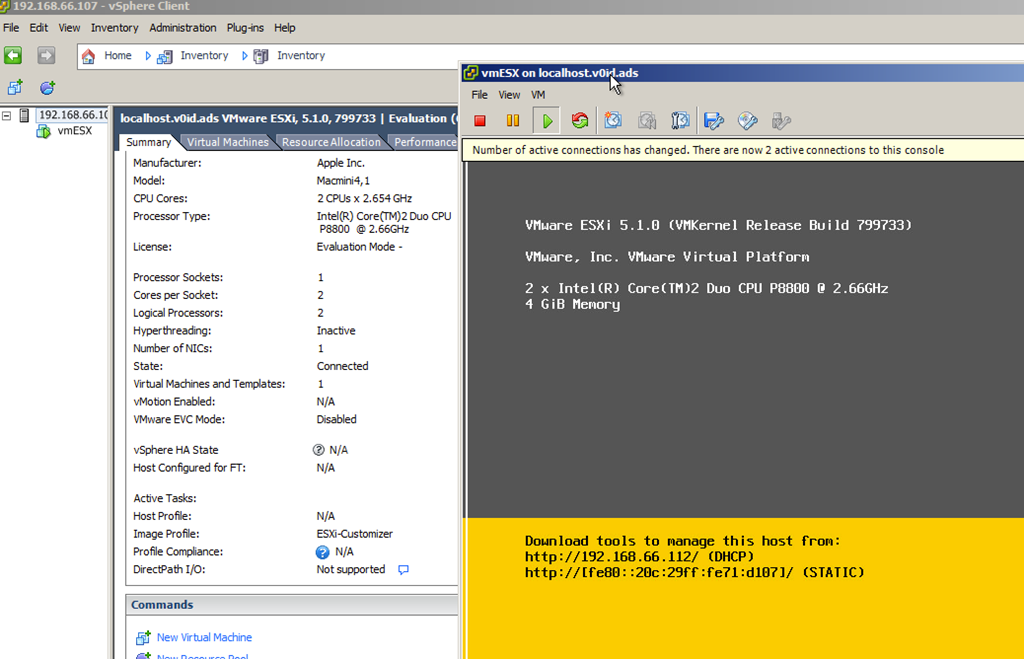
Task: Click the green back navigation arrow
Action: click(13, 56)
